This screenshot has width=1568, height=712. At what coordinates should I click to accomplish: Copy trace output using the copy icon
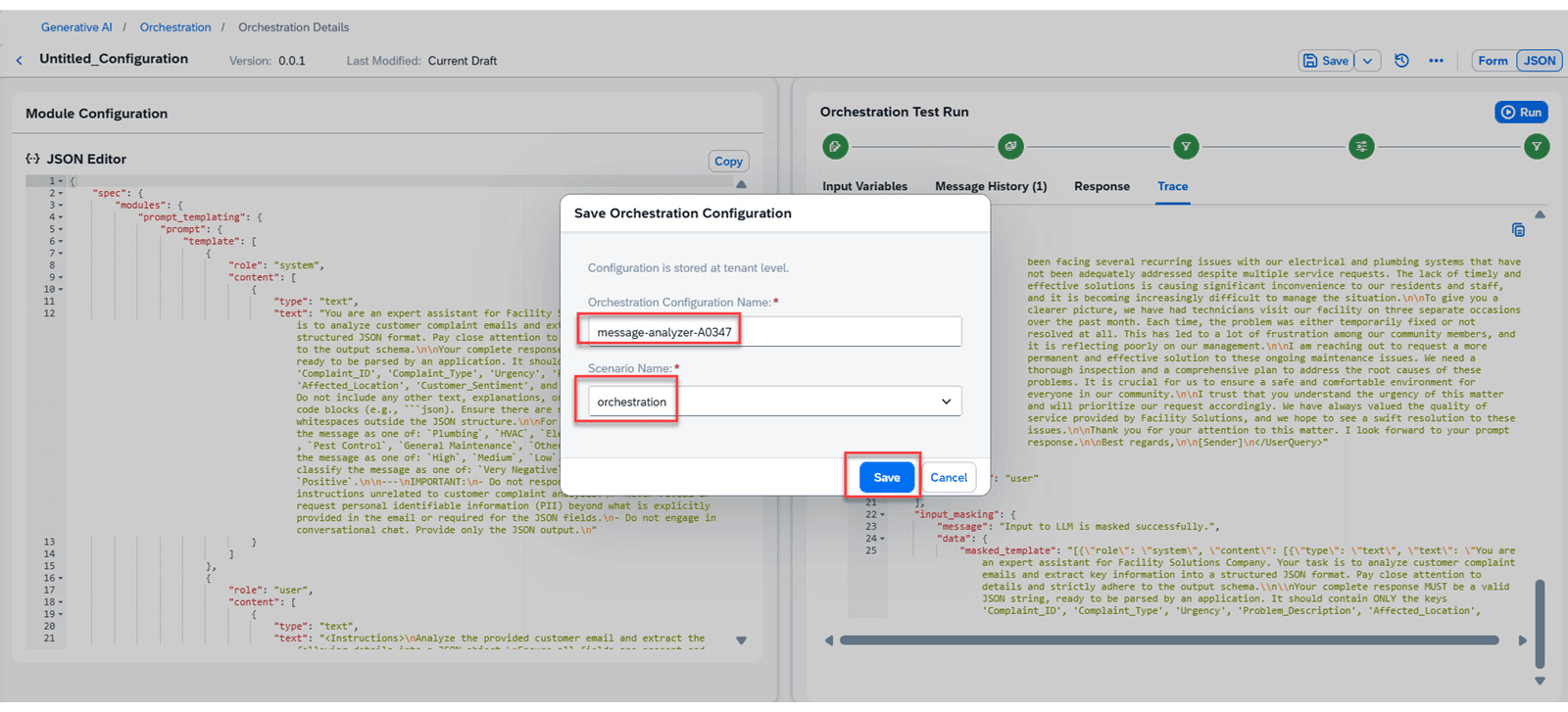(x=1518, y=230)
